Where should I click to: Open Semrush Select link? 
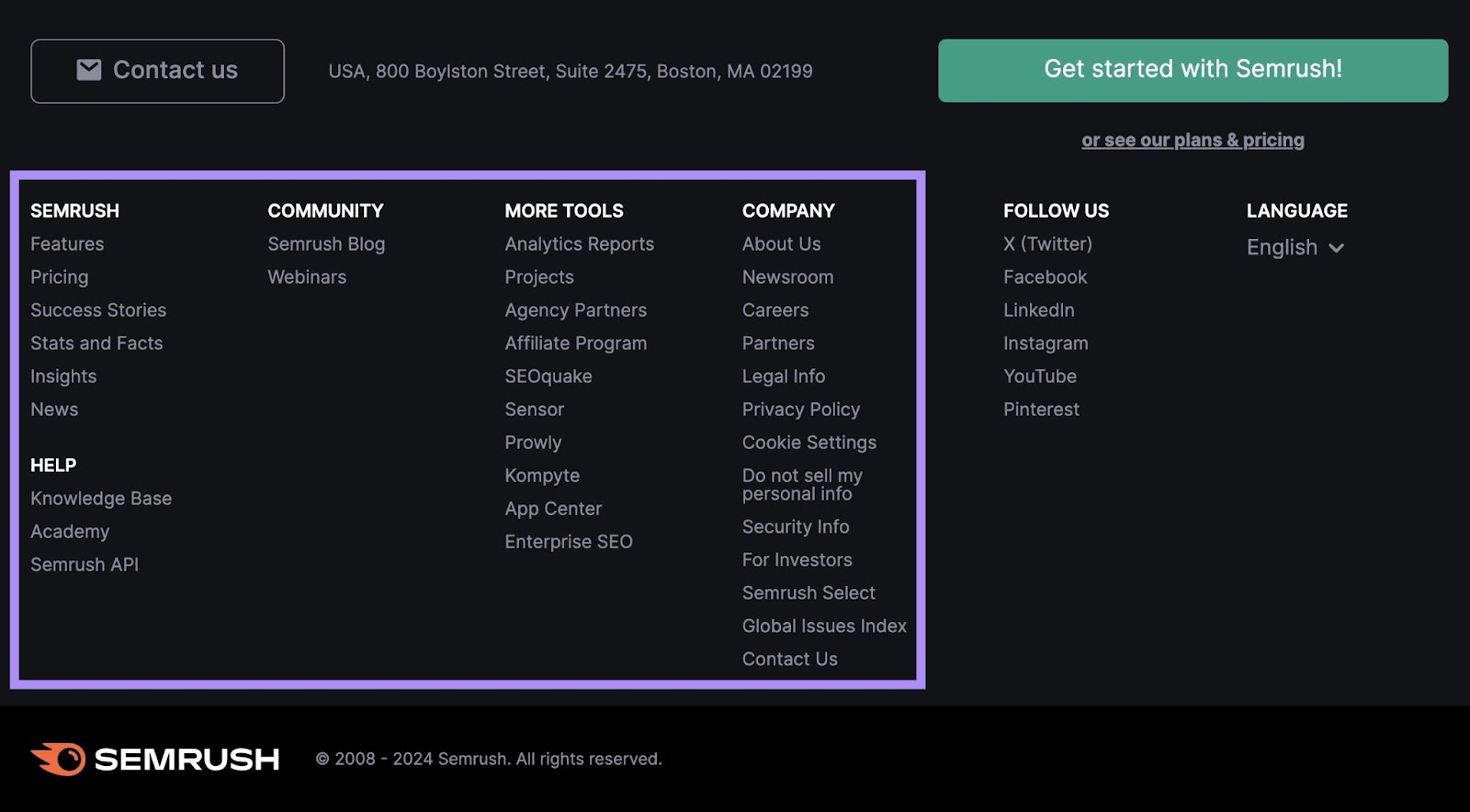coord(808,592)
